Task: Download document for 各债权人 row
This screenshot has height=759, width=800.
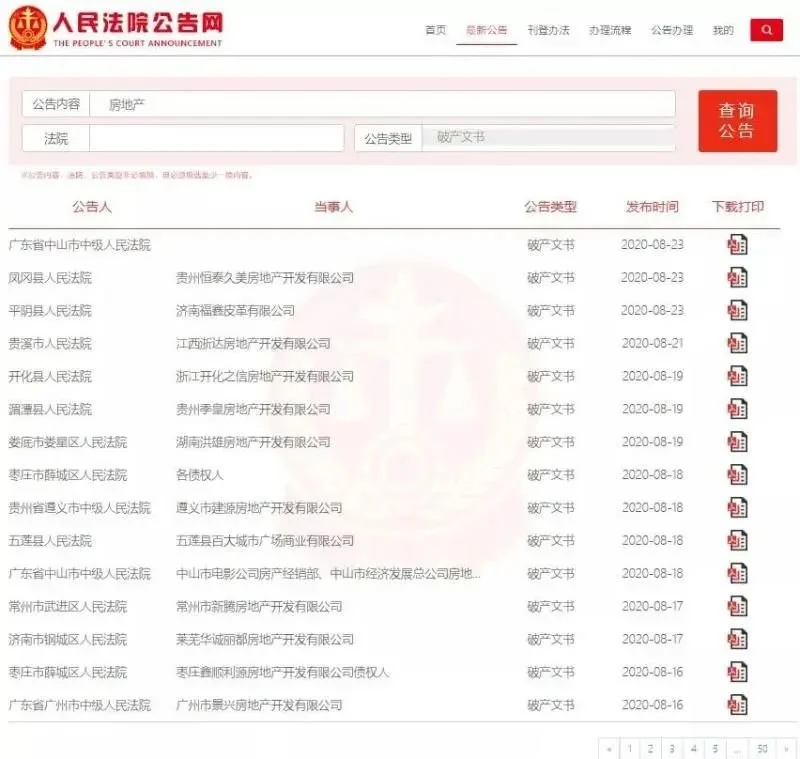Action: point(737,475)
